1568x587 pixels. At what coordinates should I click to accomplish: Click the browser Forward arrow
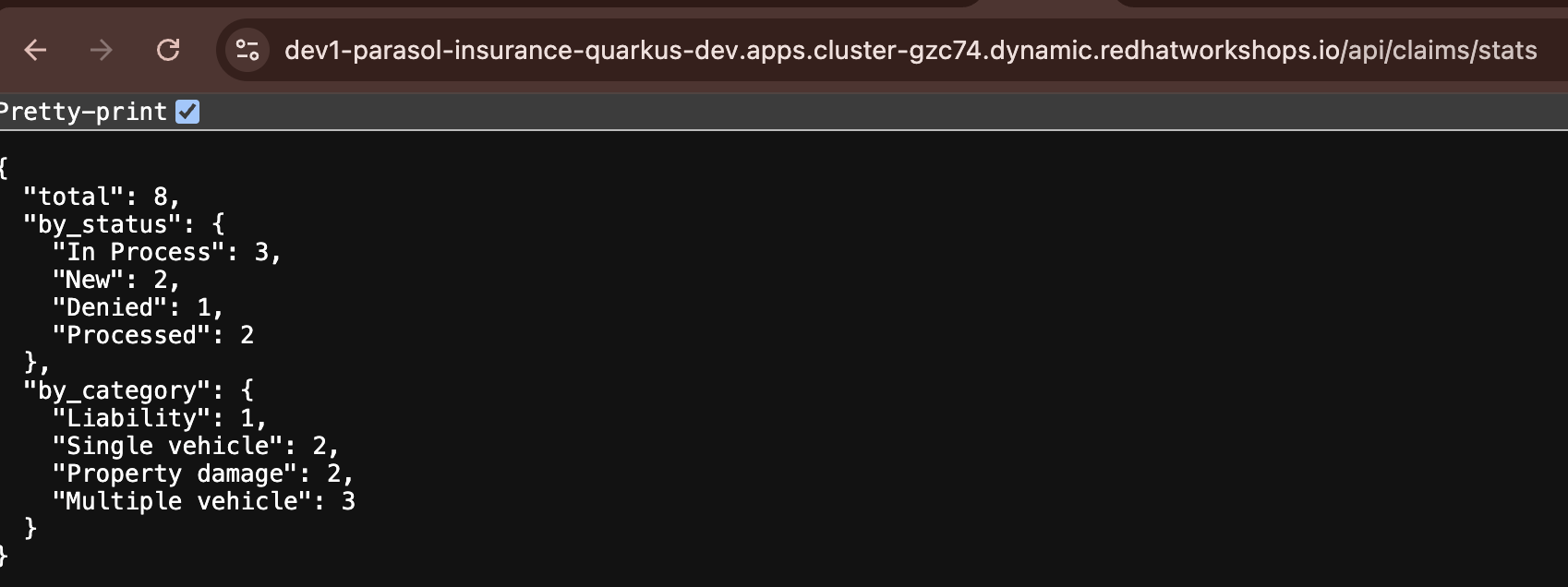click(x=102, y=50)
